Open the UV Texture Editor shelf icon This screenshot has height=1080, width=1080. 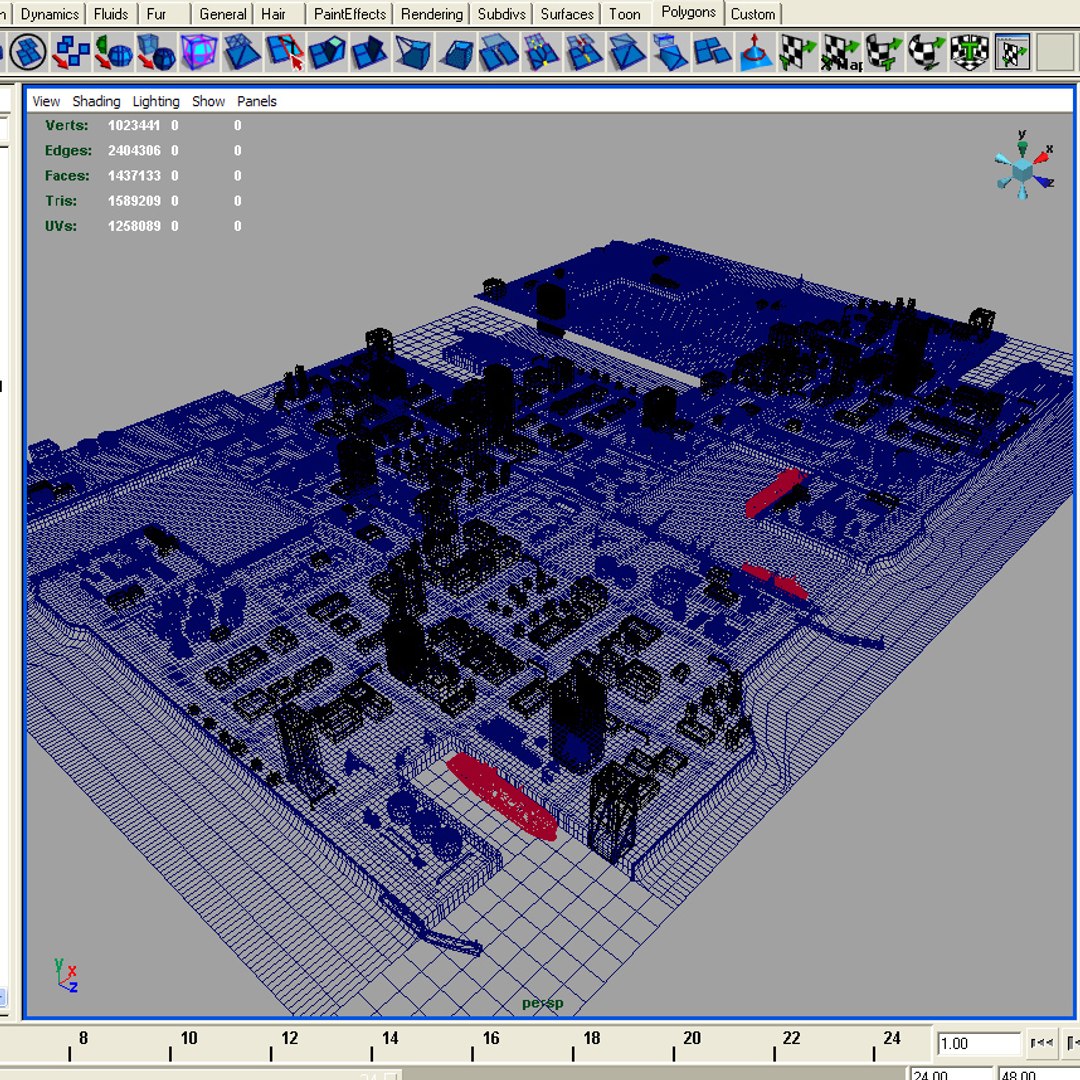coord(1012,52)
